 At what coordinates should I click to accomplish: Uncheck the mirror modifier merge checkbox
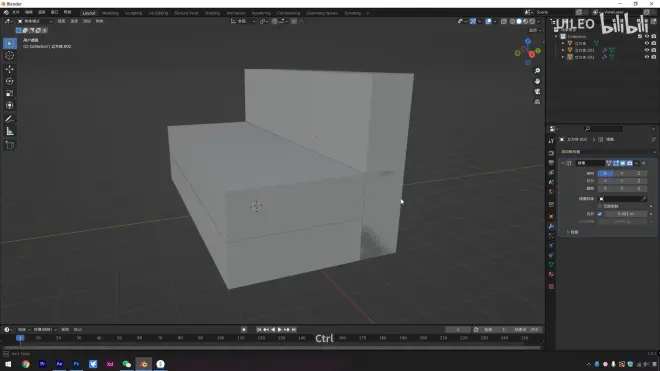click(x=600, y=214)
